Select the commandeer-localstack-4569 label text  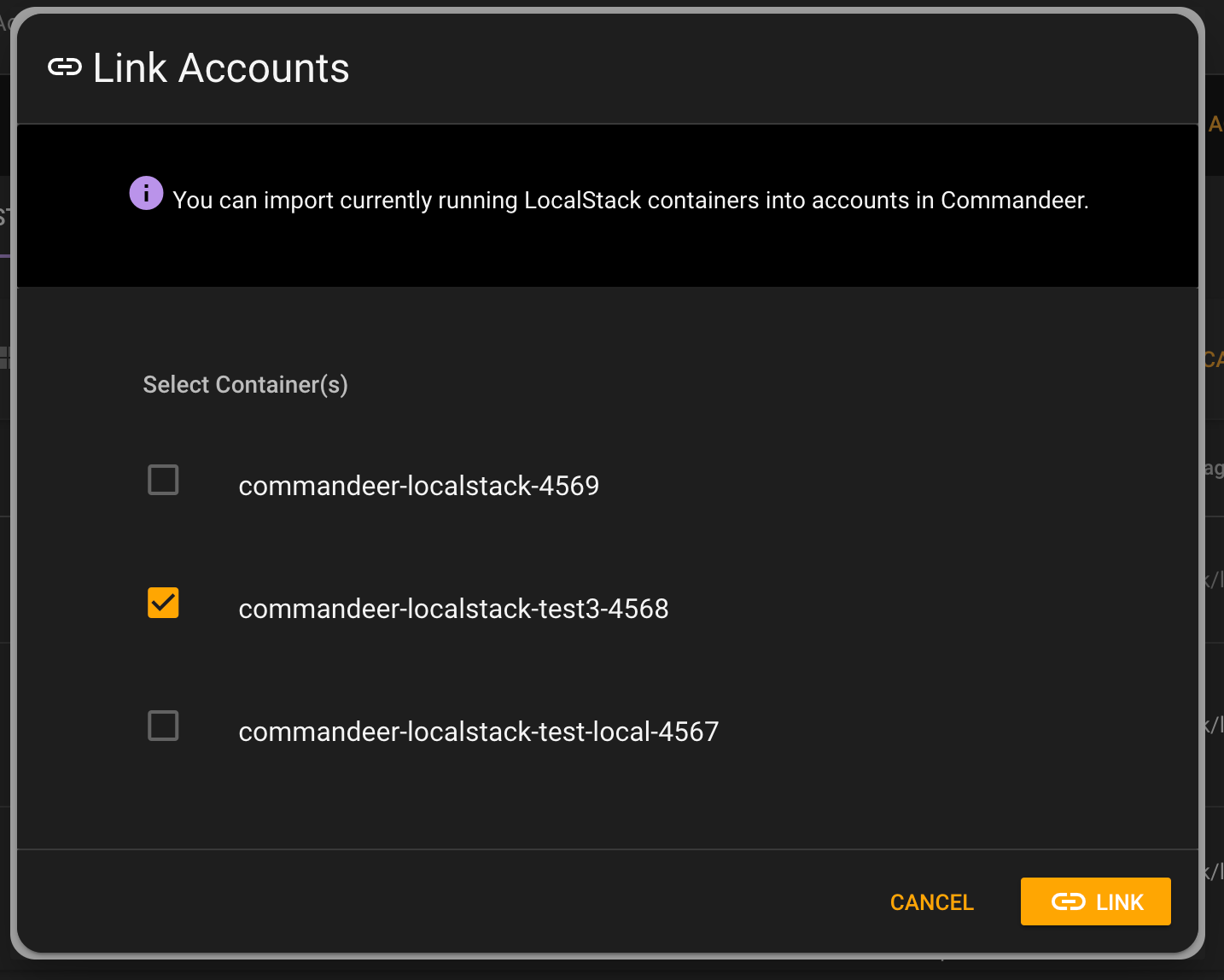pos(419,486)
